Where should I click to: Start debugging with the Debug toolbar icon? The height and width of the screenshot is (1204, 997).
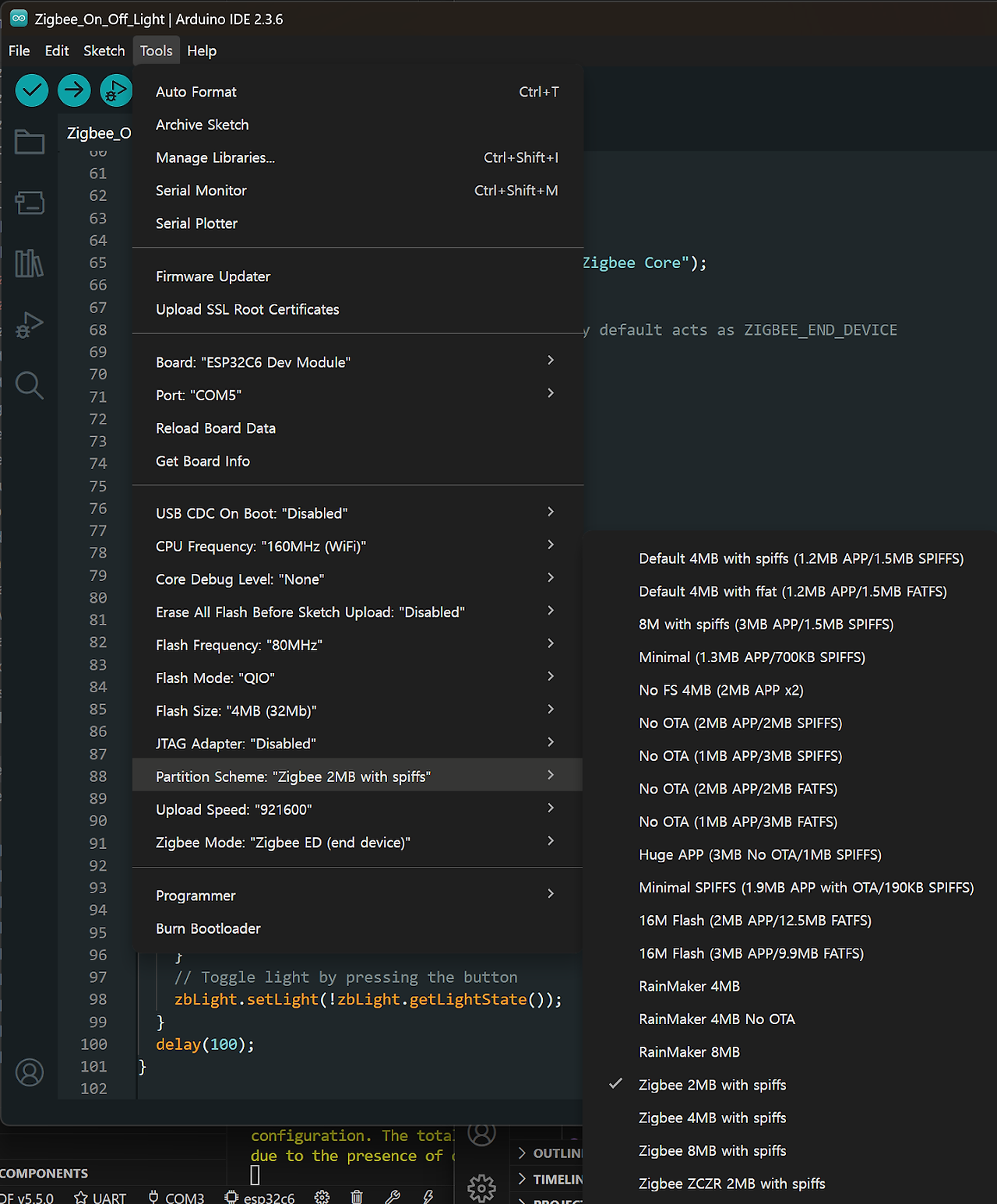click(x=116, y=90)
